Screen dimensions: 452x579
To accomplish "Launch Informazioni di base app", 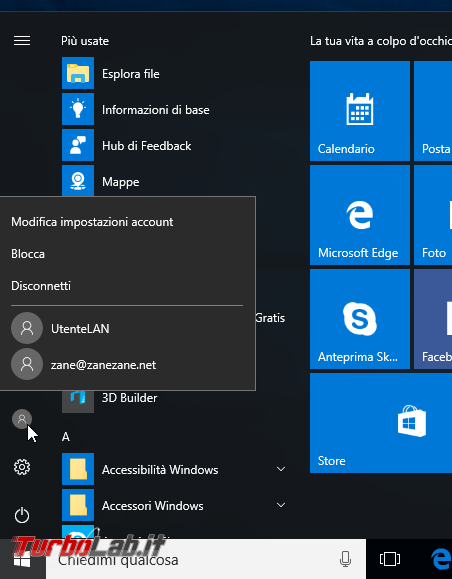I will click(x=175, y=109).
